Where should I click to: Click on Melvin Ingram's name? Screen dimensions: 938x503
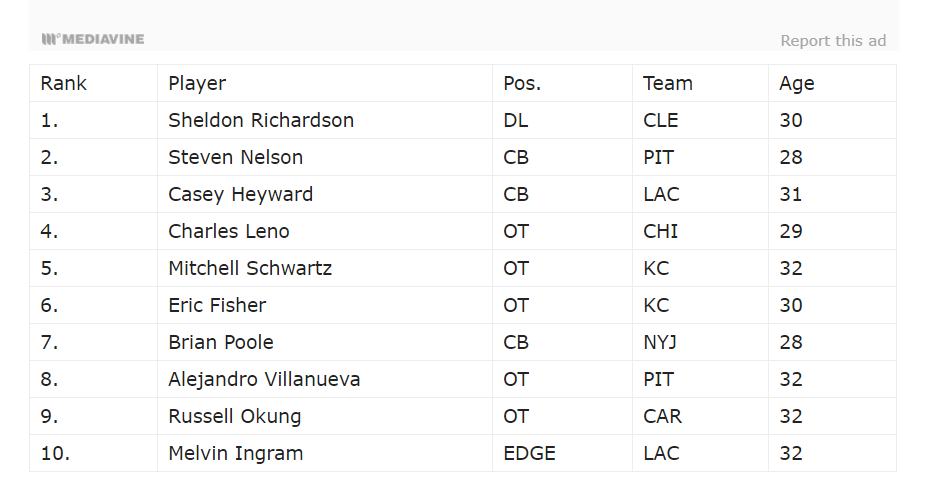pos(235,453)
